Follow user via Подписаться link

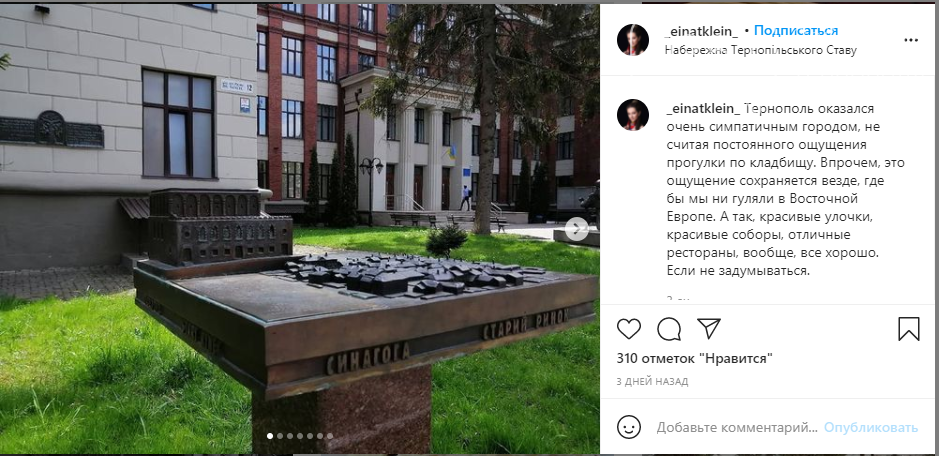(x=796, y=31)
